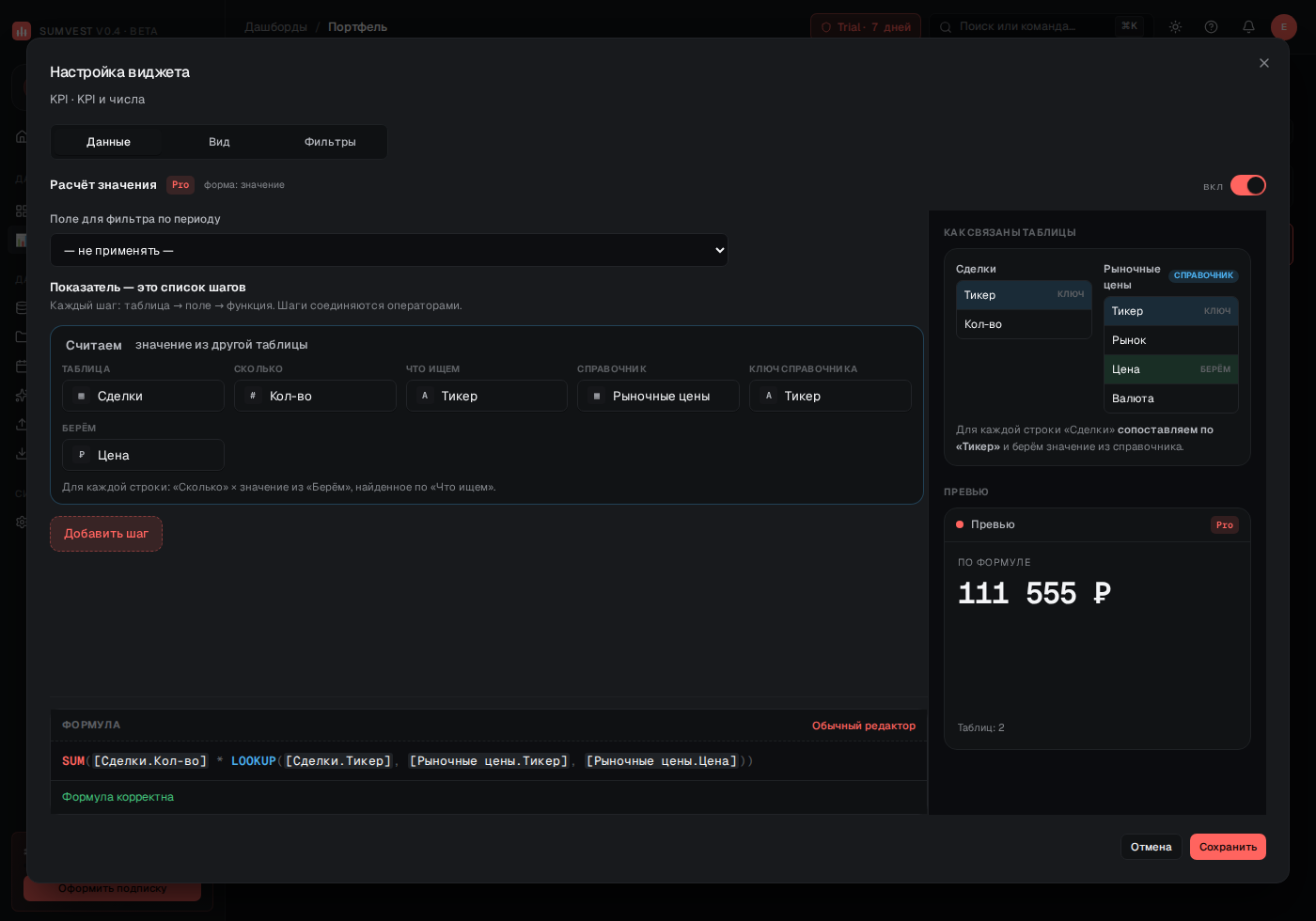1316x921 pixels.
Task: Switch to the Вид tab
Action: coord(219,142)
